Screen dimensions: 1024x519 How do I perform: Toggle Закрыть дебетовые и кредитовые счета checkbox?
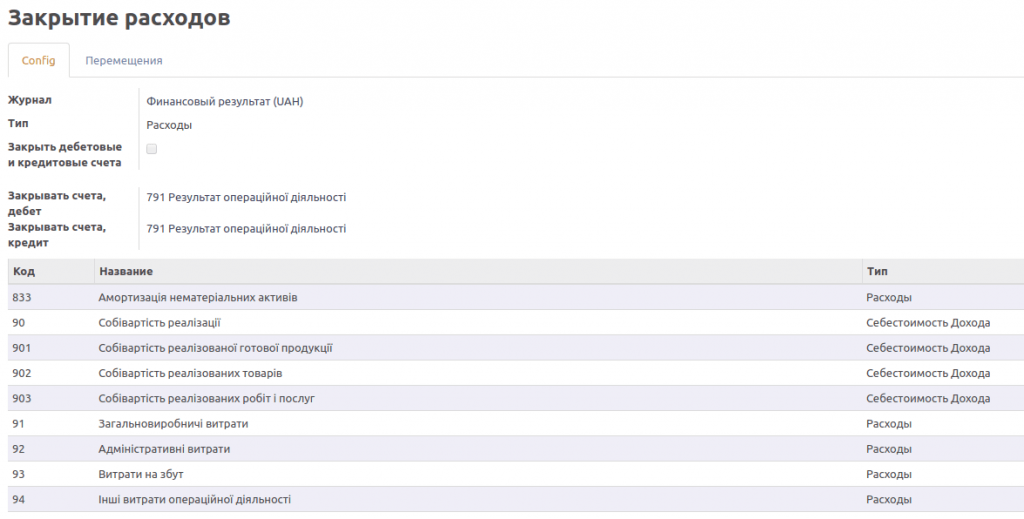coord(152,149)
